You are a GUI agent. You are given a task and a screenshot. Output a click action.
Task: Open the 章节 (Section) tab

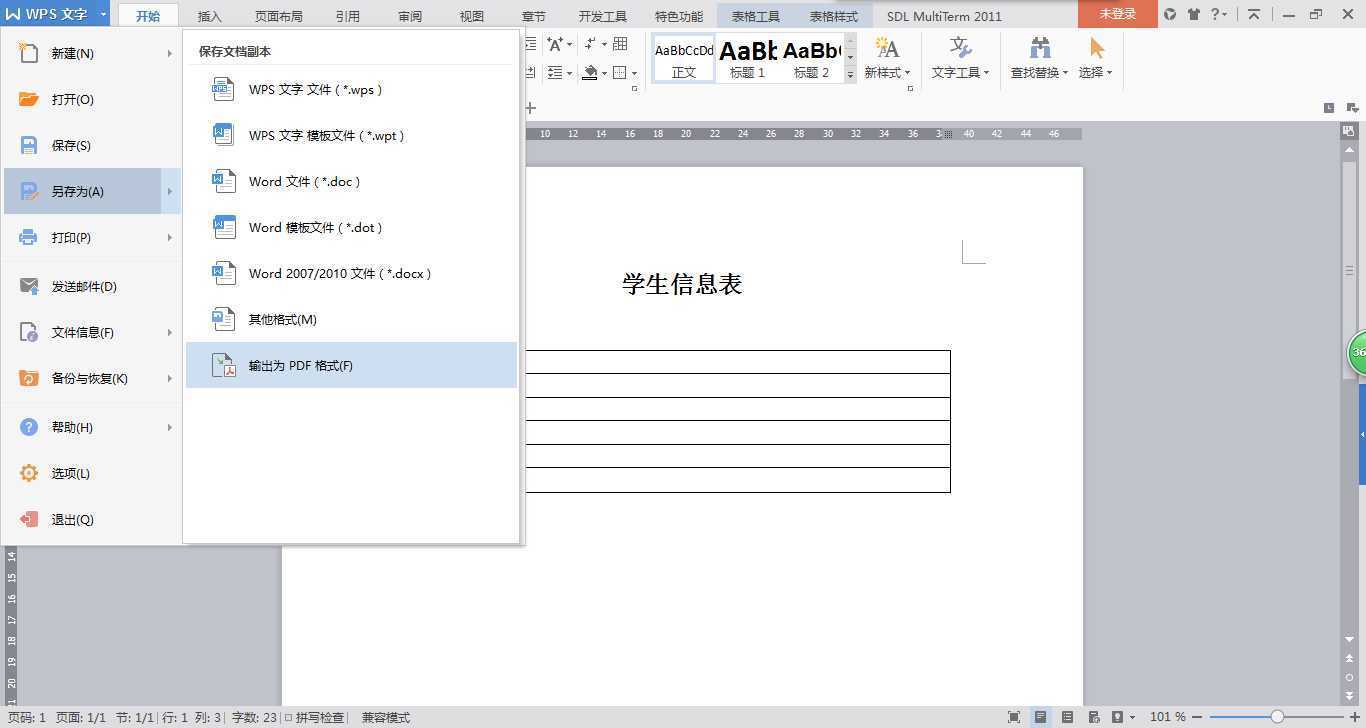tap(534, 16)
